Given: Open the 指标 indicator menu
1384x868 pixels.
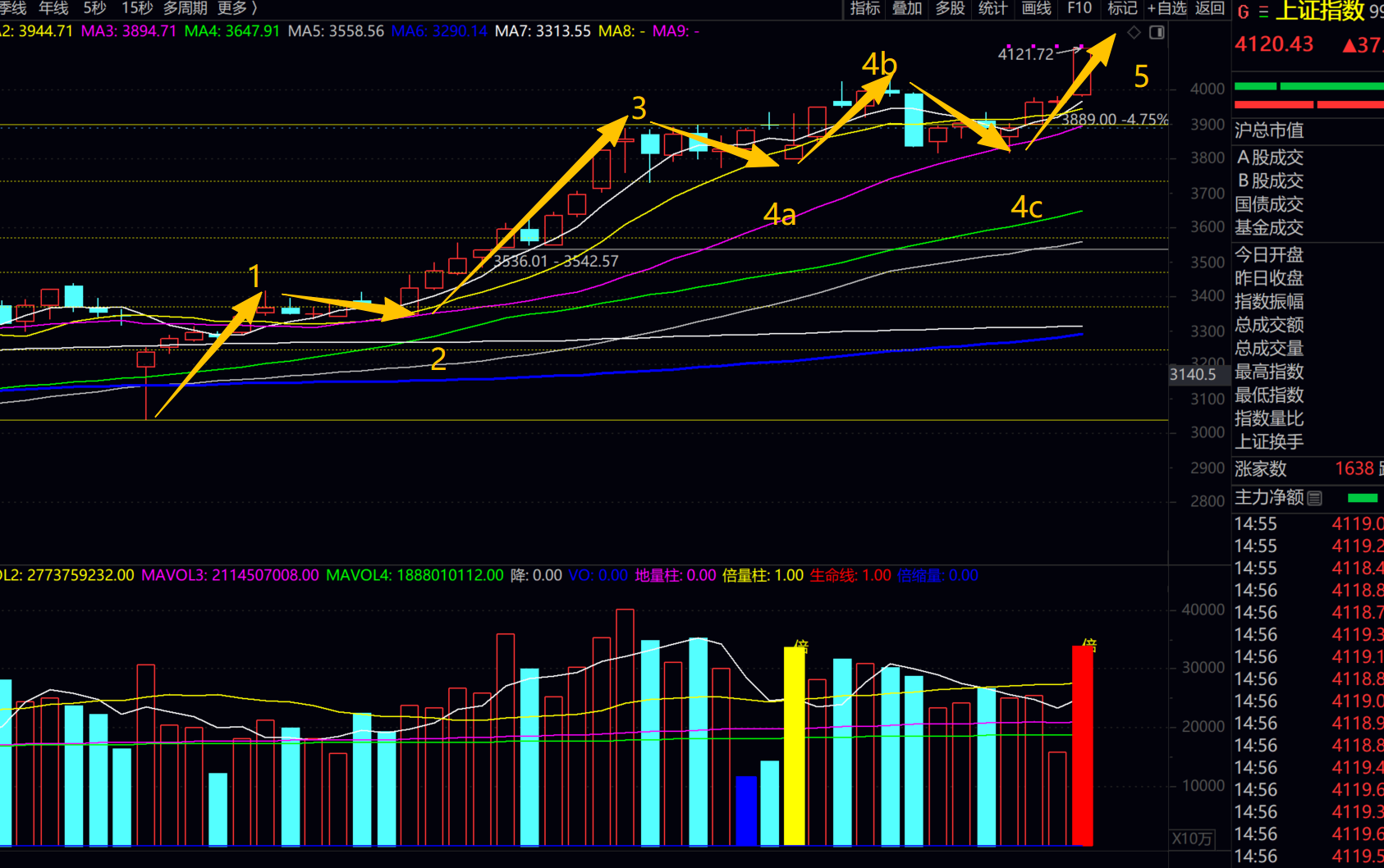Looking at the screenshot, I should point(864,8).
